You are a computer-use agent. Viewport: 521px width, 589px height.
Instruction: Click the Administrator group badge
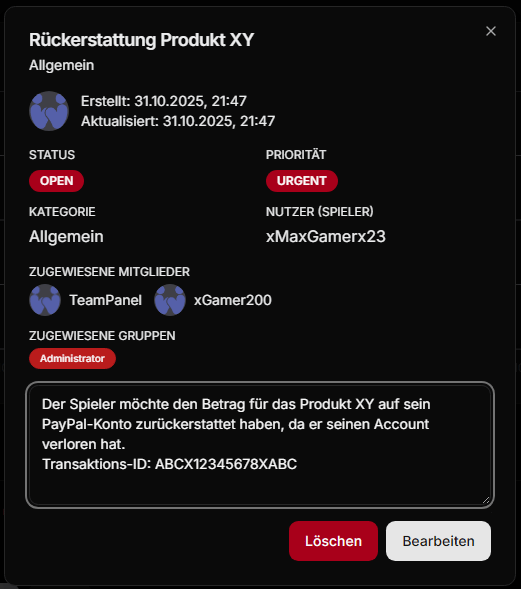click(x=72, y=358)
